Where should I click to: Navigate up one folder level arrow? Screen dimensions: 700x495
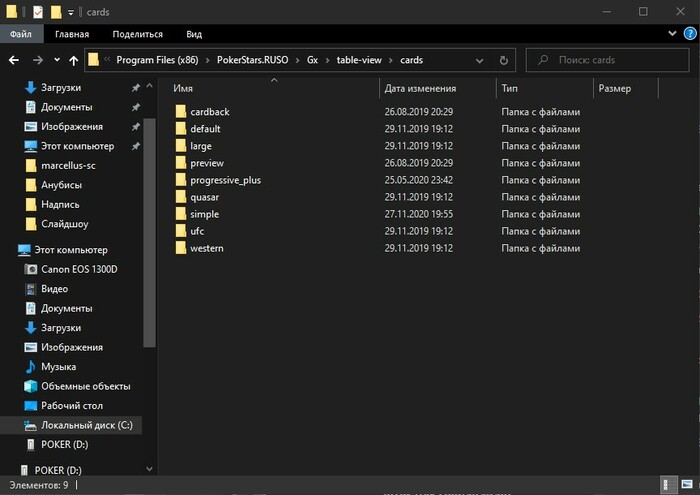pyautogui.click(x=74, y=60)
